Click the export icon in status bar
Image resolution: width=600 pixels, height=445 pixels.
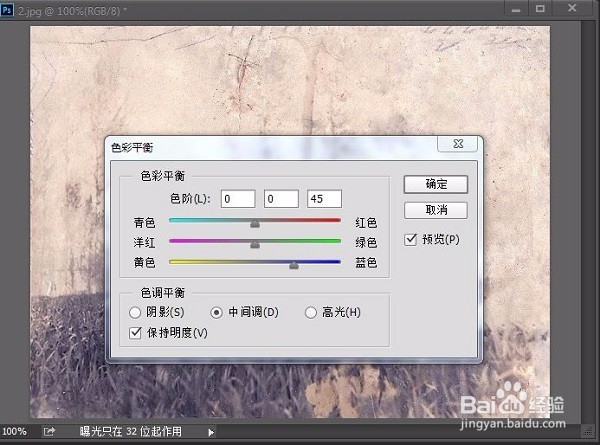[49, 432]
